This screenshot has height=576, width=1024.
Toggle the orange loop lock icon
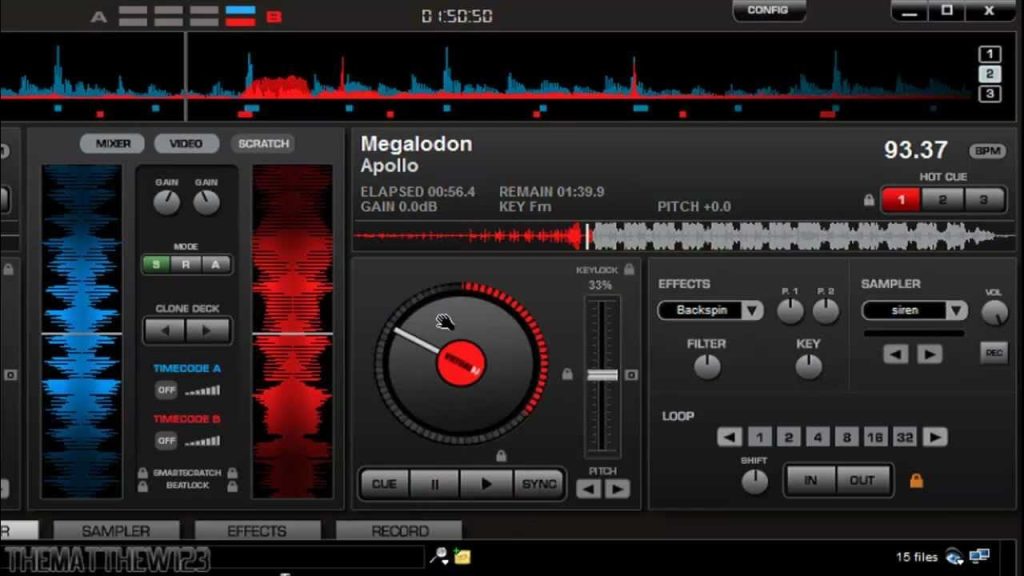coord(916,481)
